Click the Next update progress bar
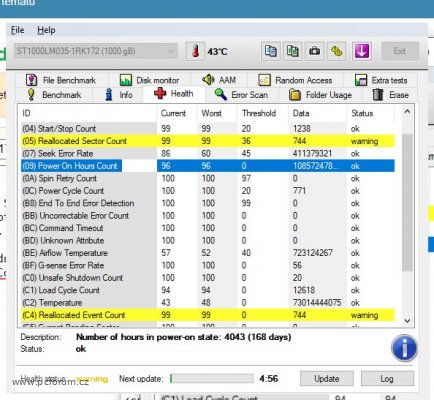The image size is (434, 400). [212, 379]
